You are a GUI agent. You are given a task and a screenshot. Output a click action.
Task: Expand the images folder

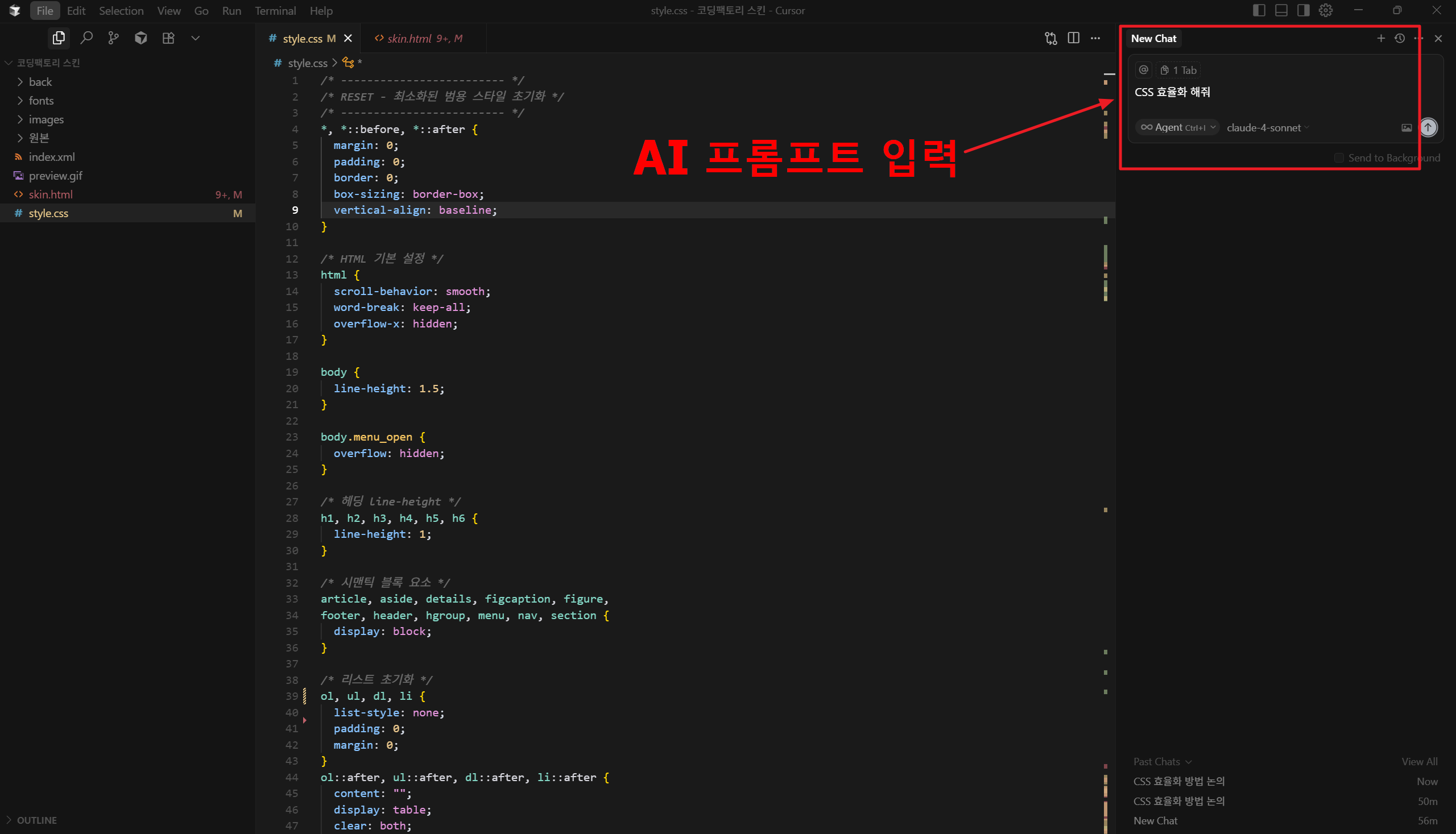point(46,119)
